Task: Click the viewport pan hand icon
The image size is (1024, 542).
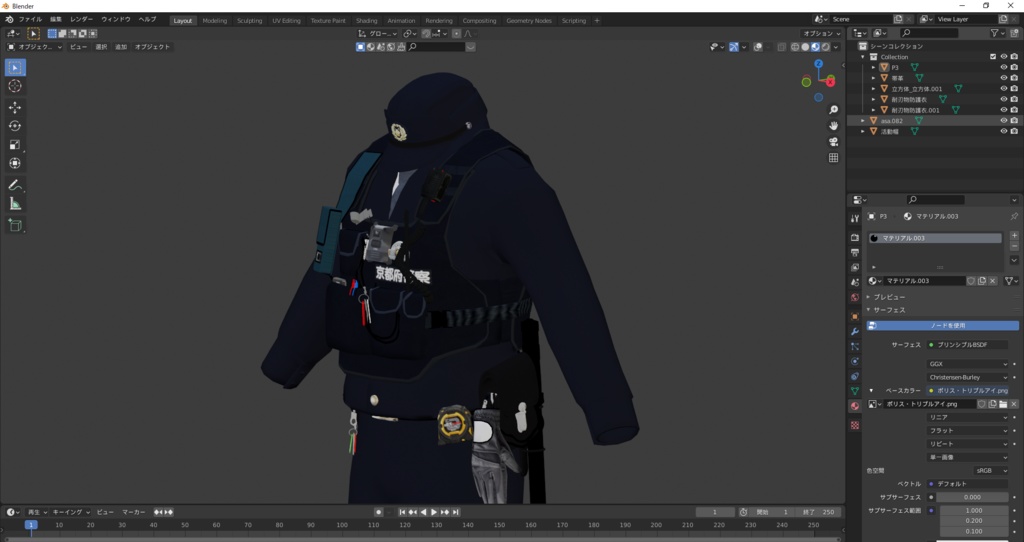Action: click(x=833, y=126)
